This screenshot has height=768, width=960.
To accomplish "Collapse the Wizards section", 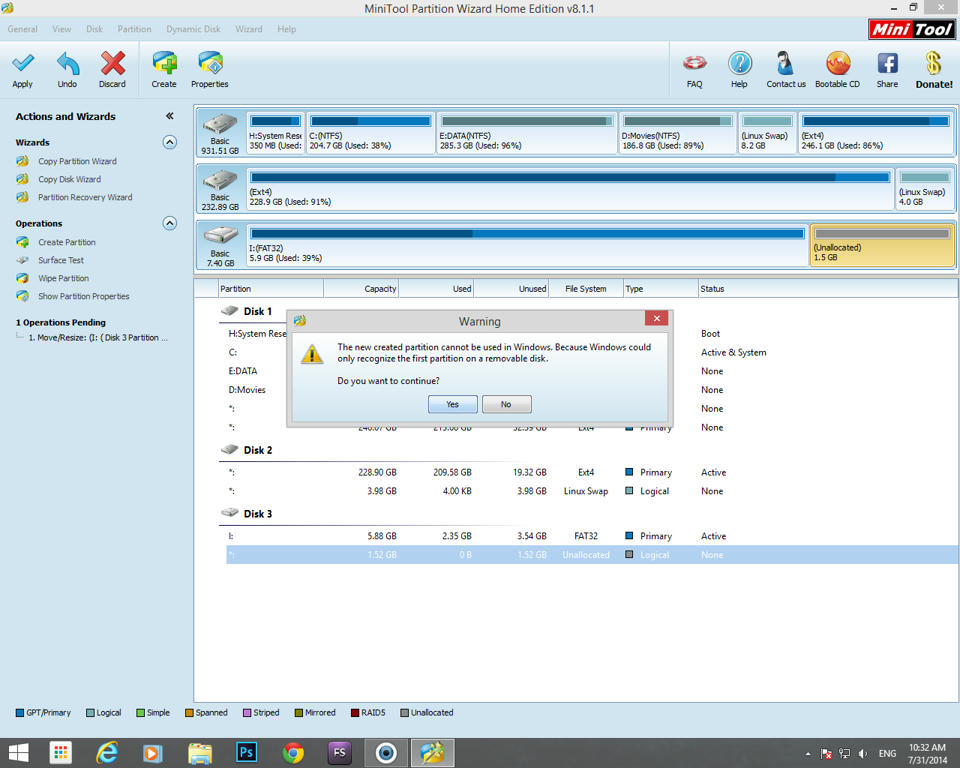I will 169,142.
